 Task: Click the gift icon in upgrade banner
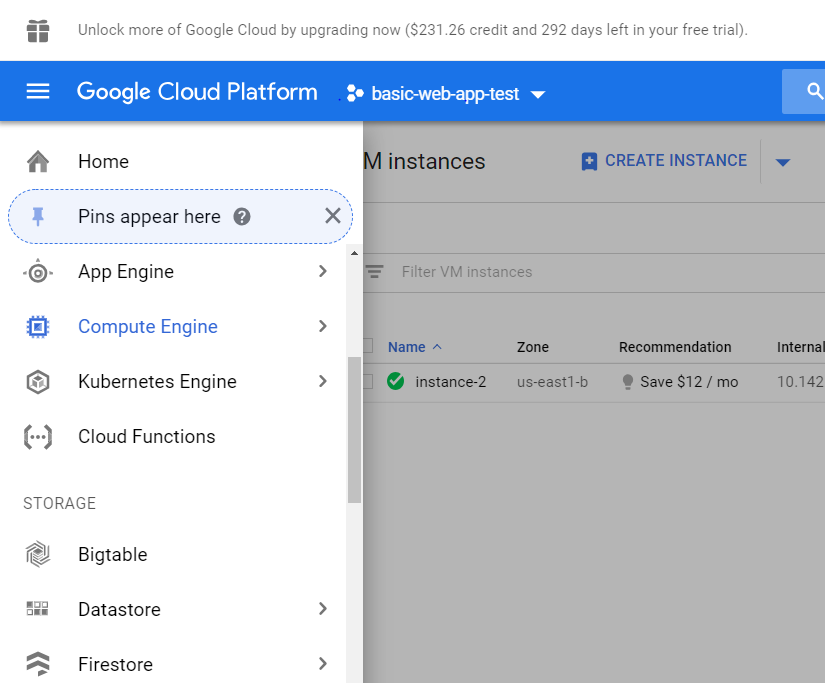point(38,30)
